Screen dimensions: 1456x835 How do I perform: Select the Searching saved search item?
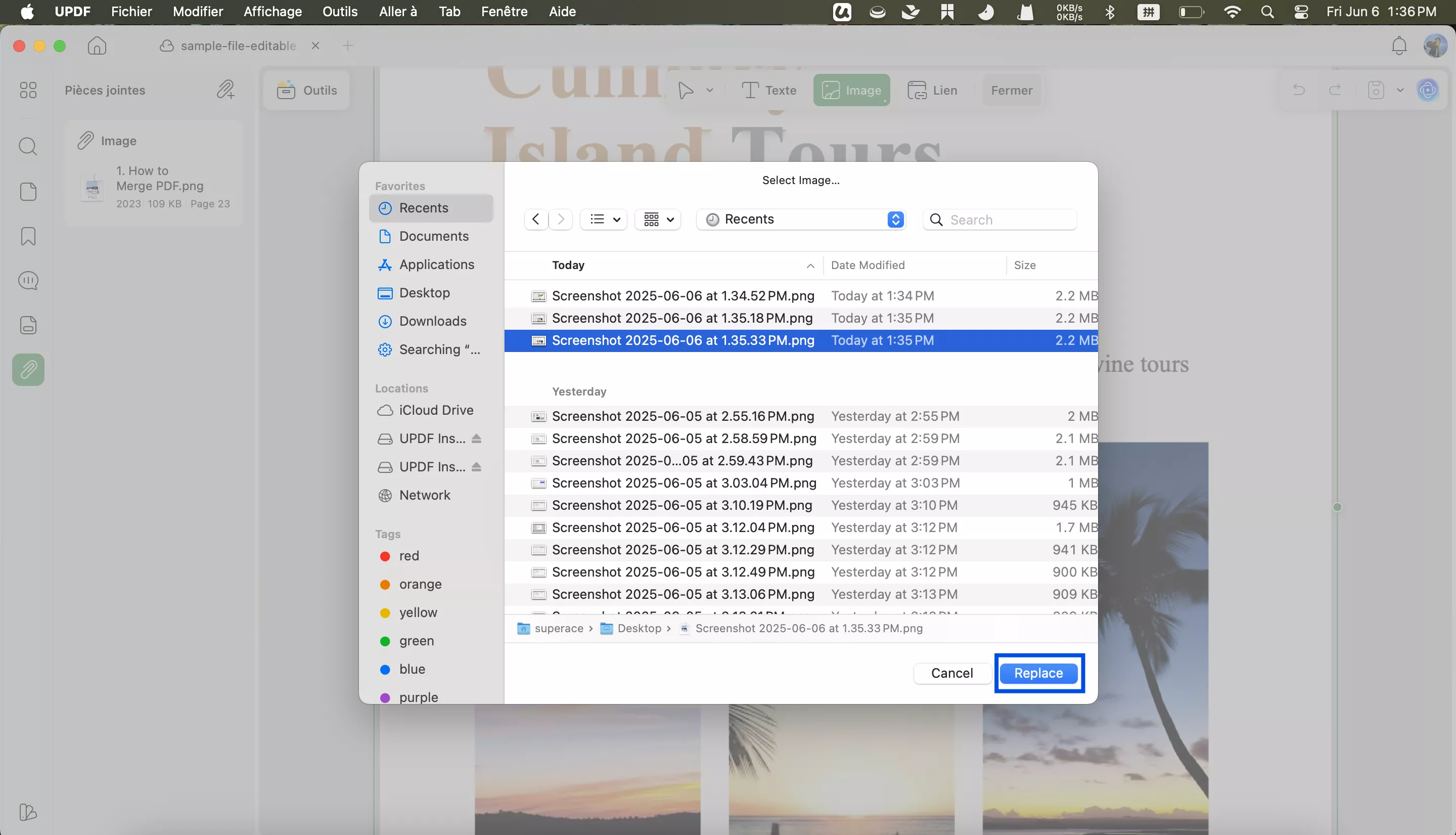pyautogui.click(x=431, y=349)
